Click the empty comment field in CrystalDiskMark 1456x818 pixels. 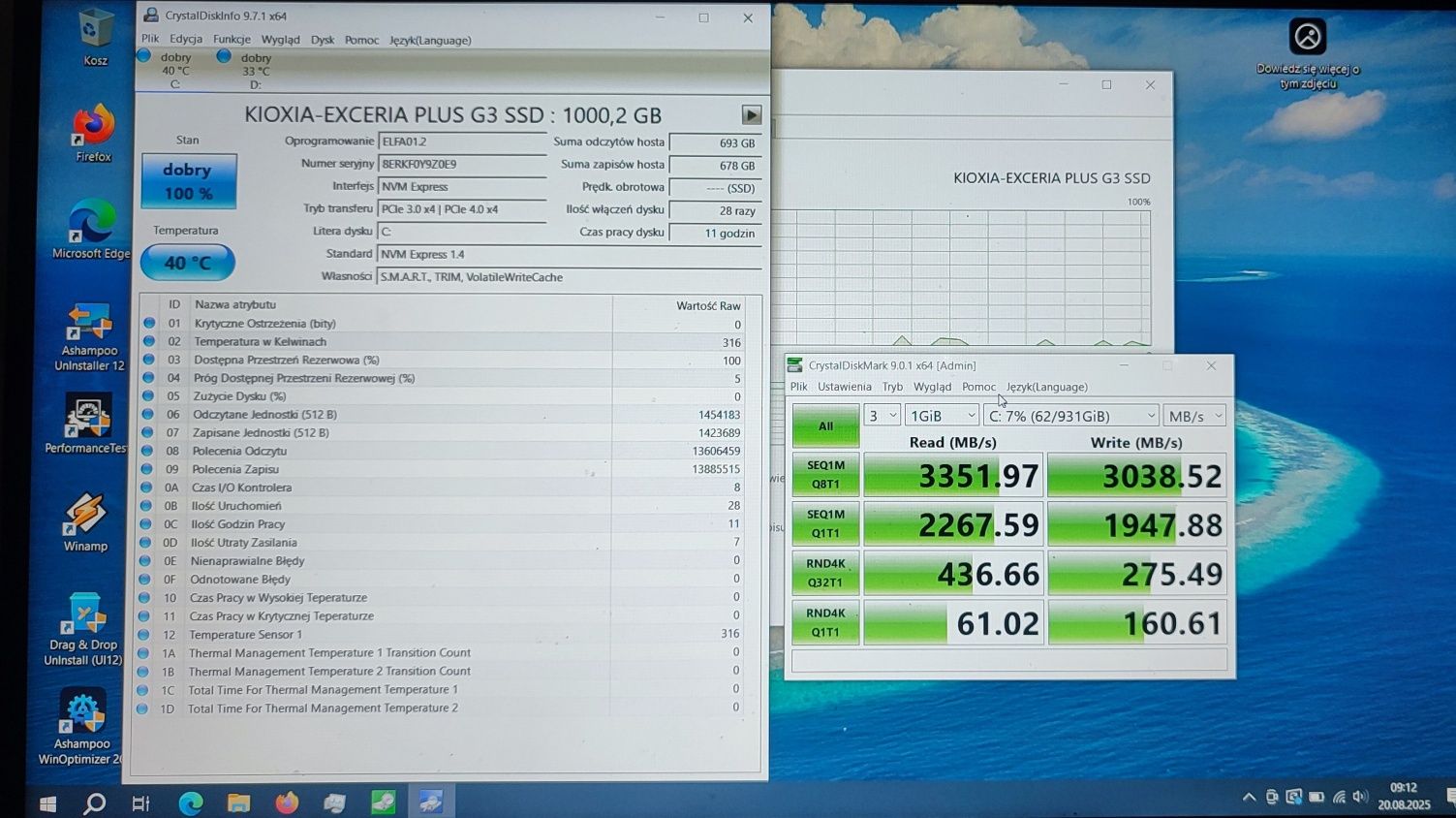pos(1009,661)
